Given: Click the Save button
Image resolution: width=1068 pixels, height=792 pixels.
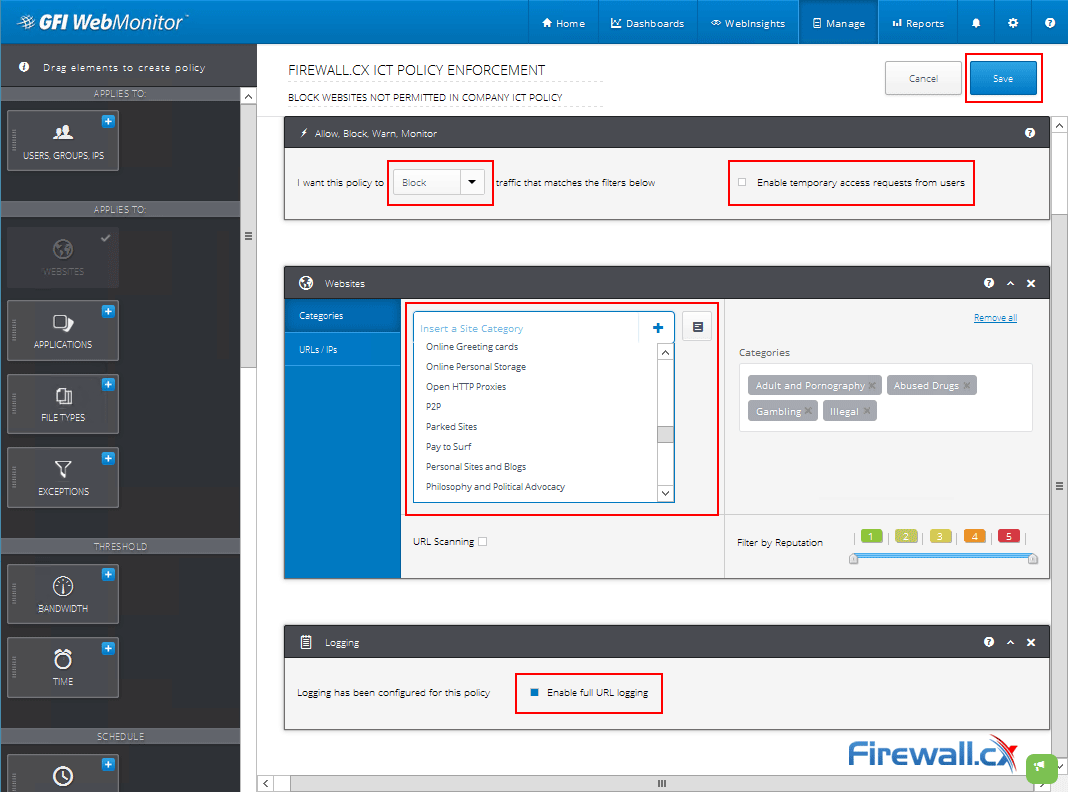Looking at the screenshot, I should pos(1003,78).
